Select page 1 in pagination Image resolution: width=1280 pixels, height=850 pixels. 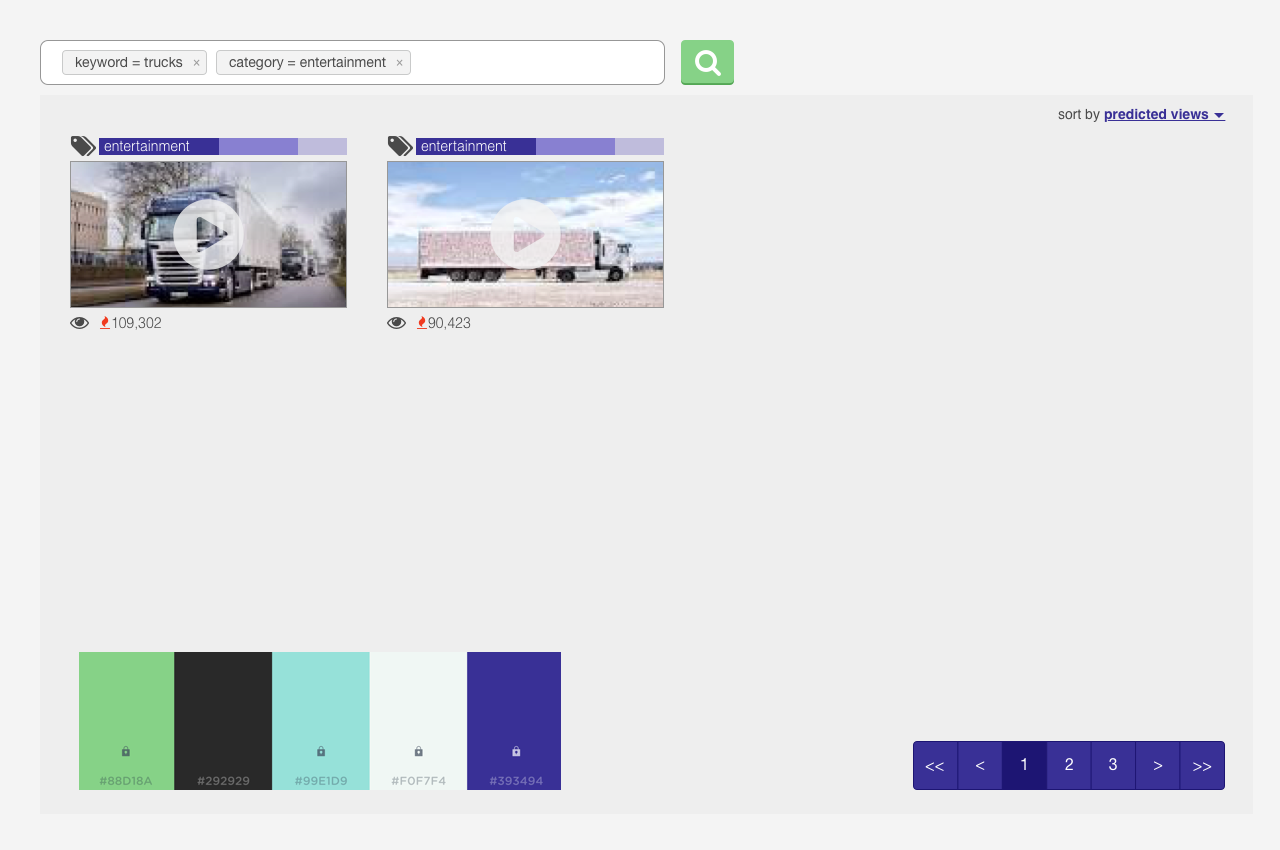1024,765
